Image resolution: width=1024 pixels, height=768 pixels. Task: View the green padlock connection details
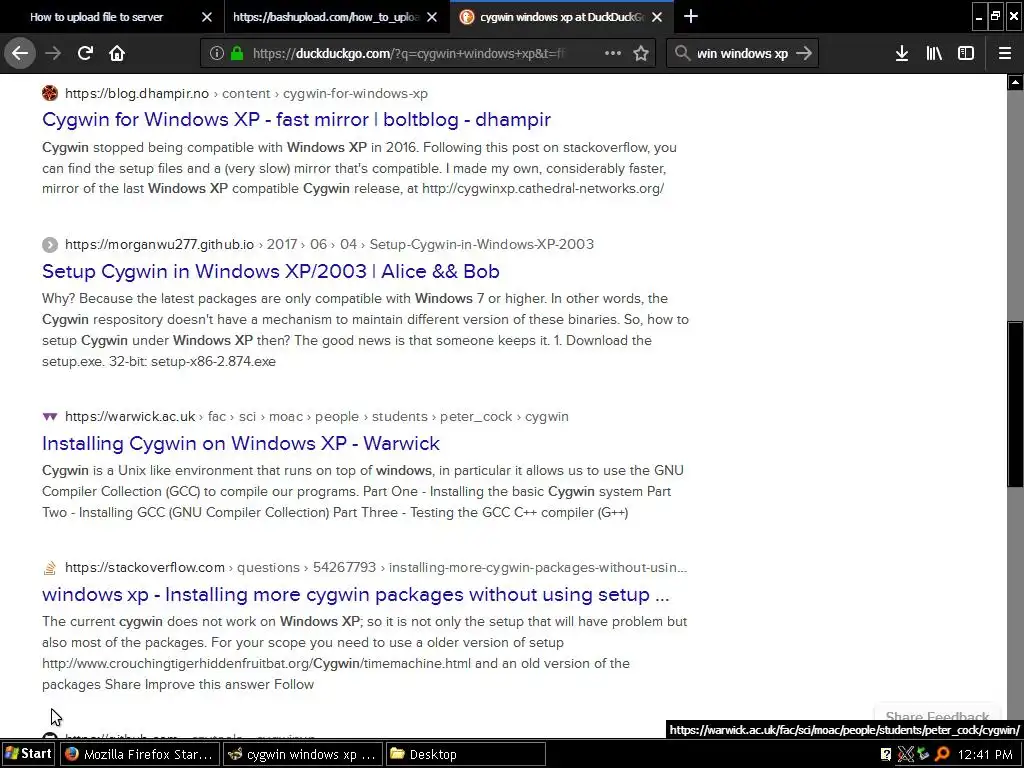(x=237, y=53)
